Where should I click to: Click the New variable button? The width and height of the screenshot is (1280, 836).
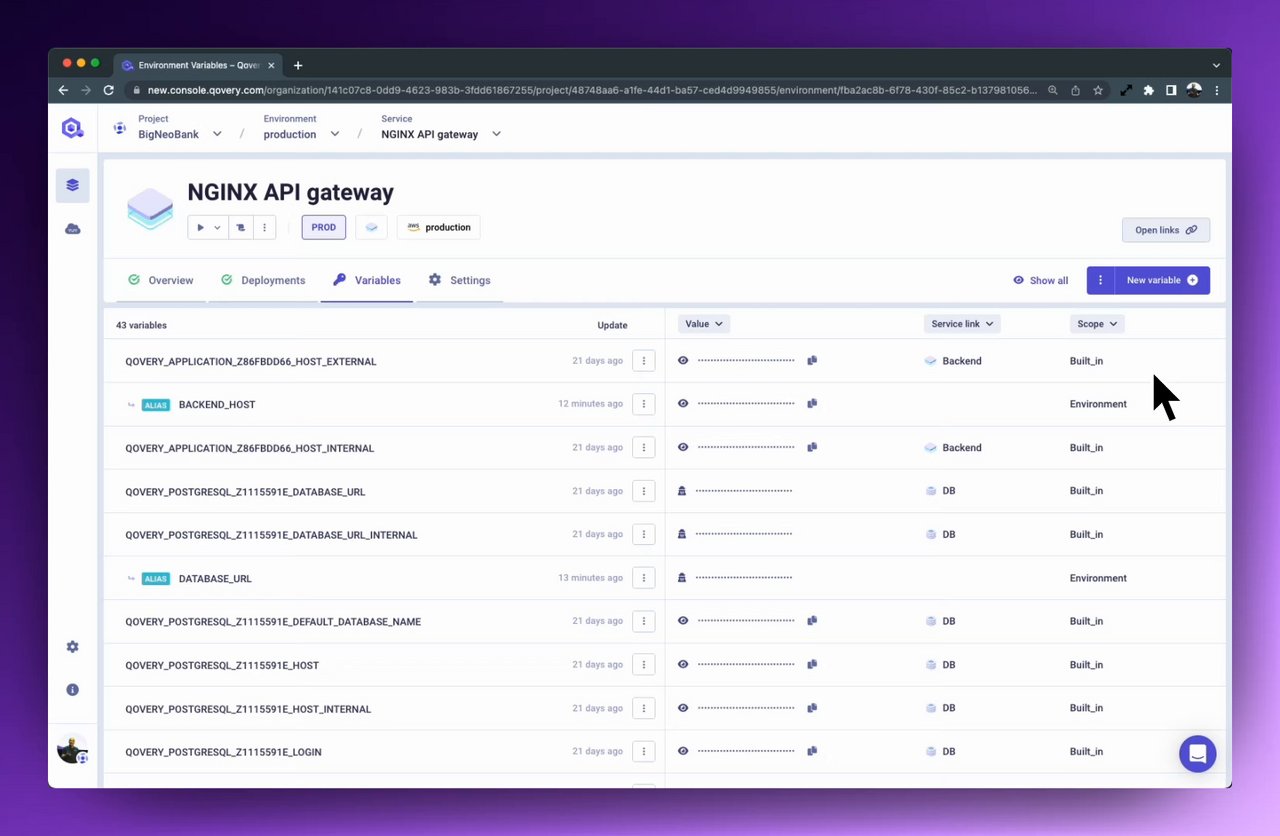coord(1162,280)
